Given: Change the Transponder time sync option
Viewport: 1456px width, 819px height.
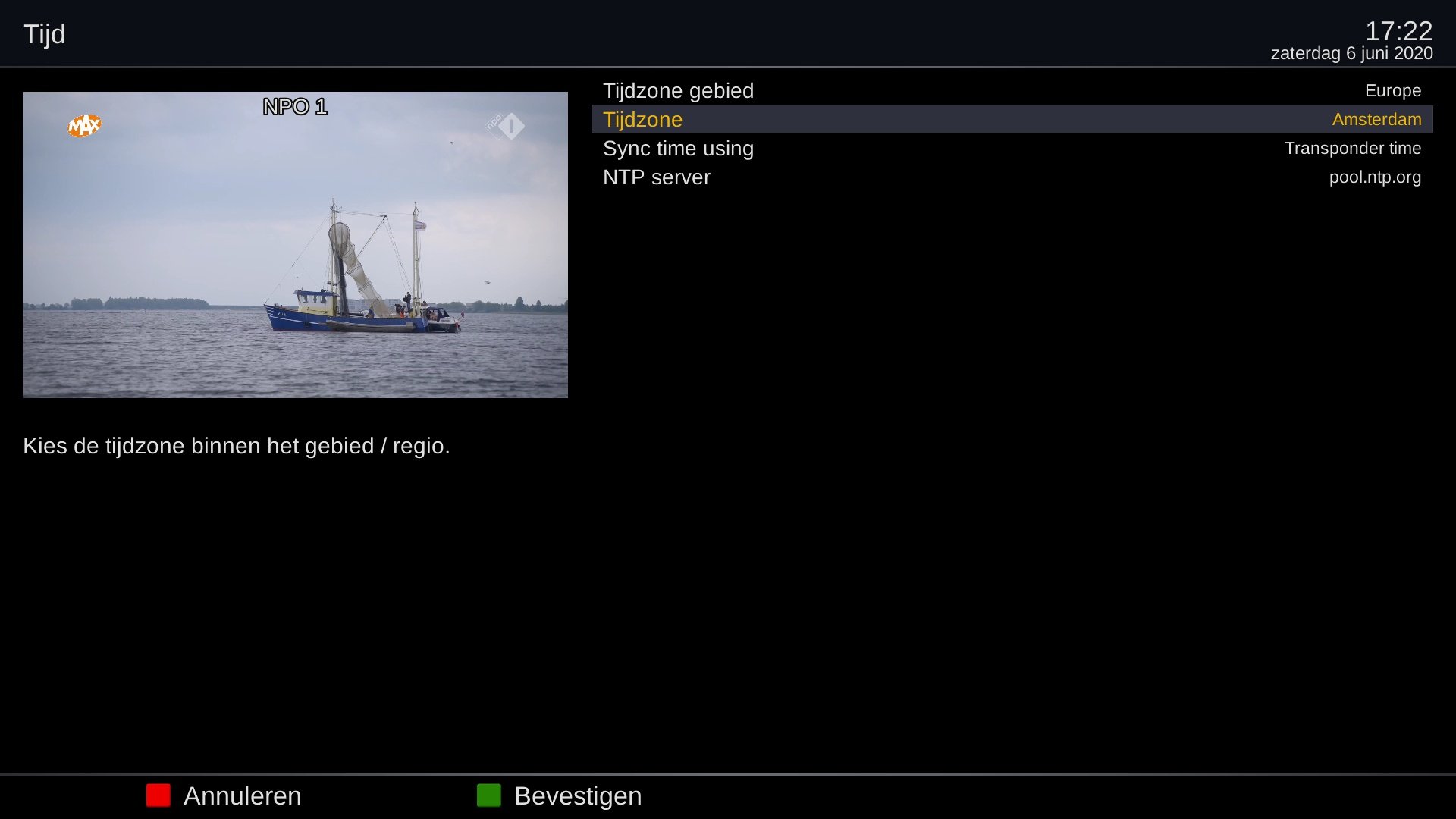Looking at the screenshot, I should [1352, 149].
